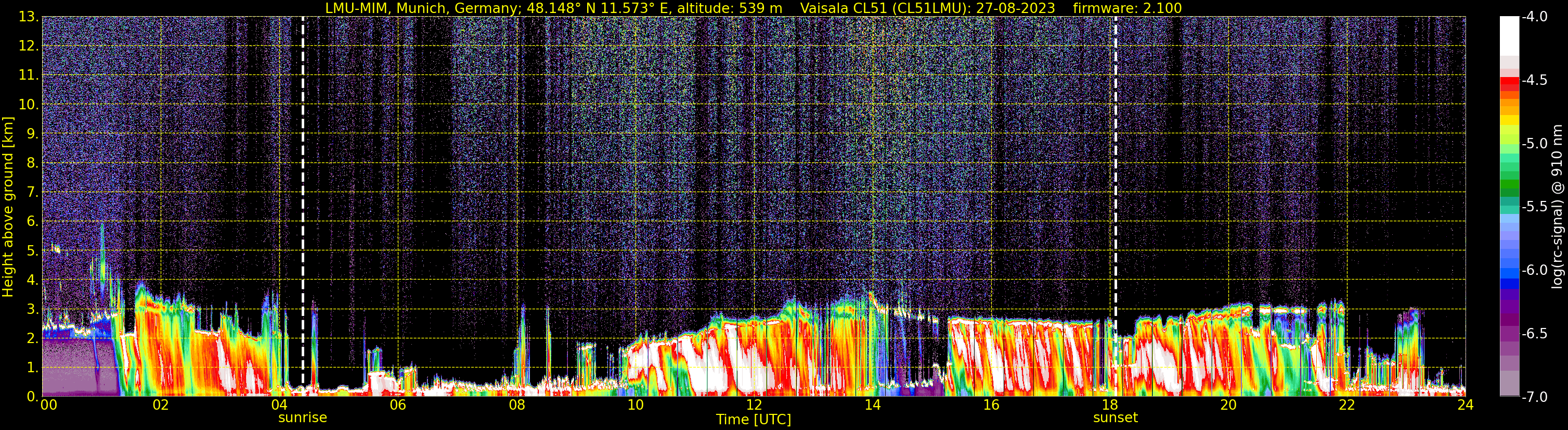
Task: Click the time axis tick label "14"
Action: (x=872, y=405)
